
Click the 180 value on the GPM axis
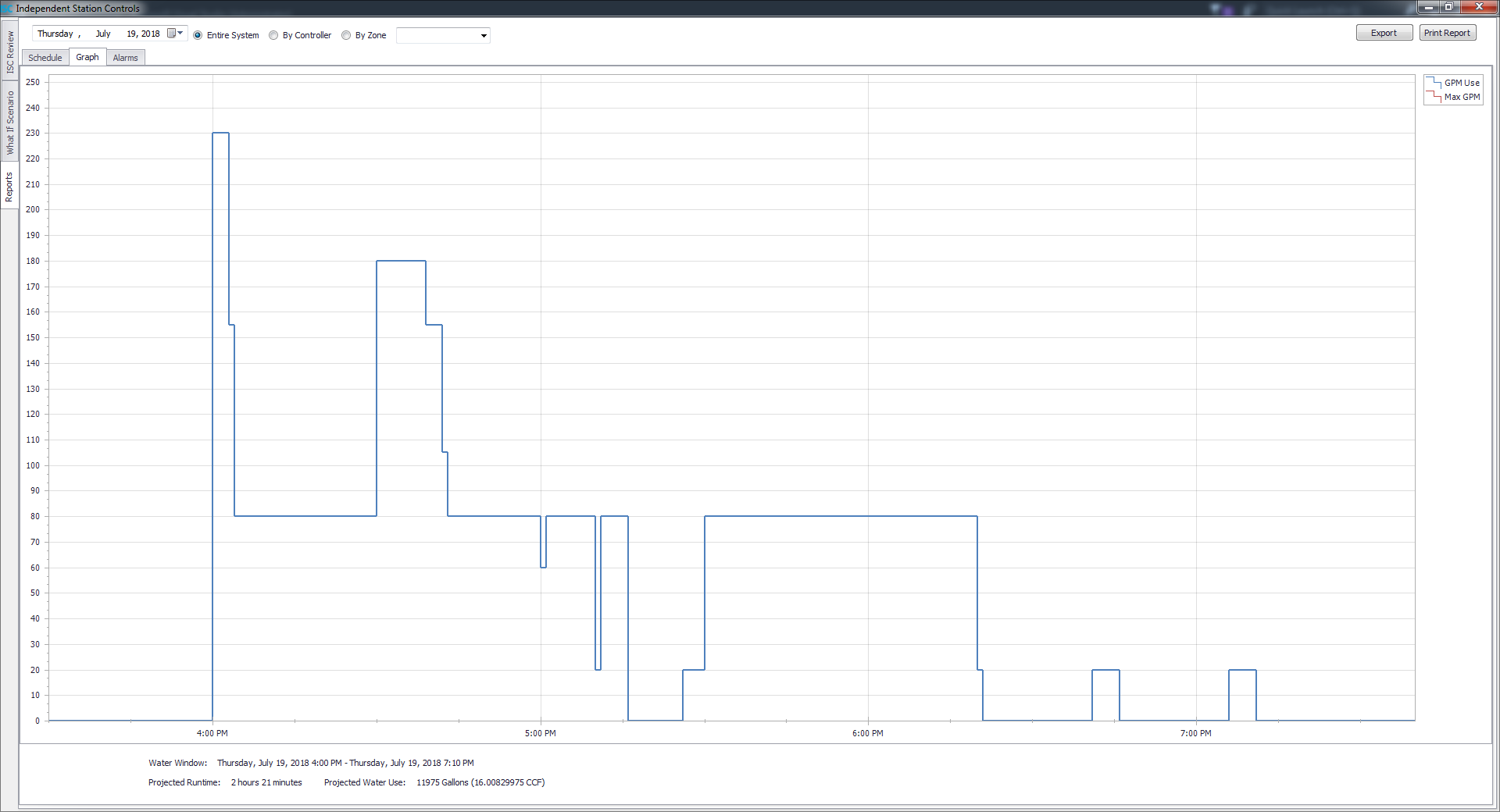33,261
